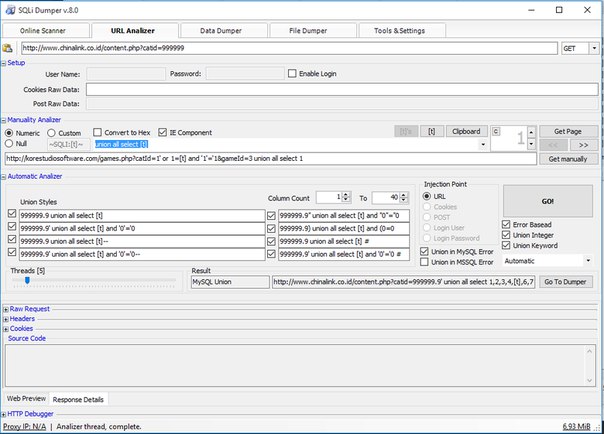The width and height of the screenshot is (604, 434).
Task: Open the Data Dumper tab
Action: (224, 30)
